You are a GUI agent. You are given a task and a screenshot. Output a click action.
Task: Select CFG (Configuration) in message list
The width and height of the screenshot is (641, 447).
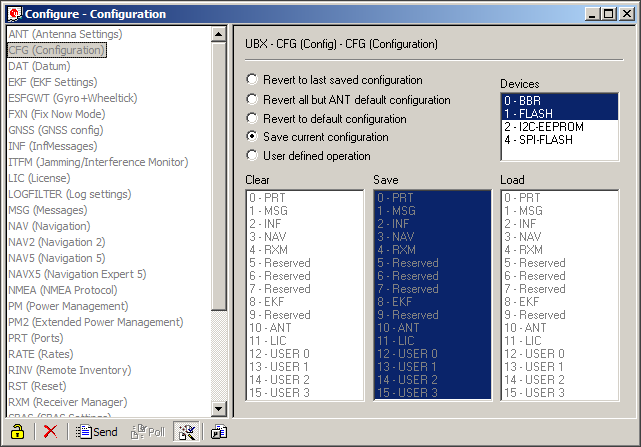coord(57,50)
